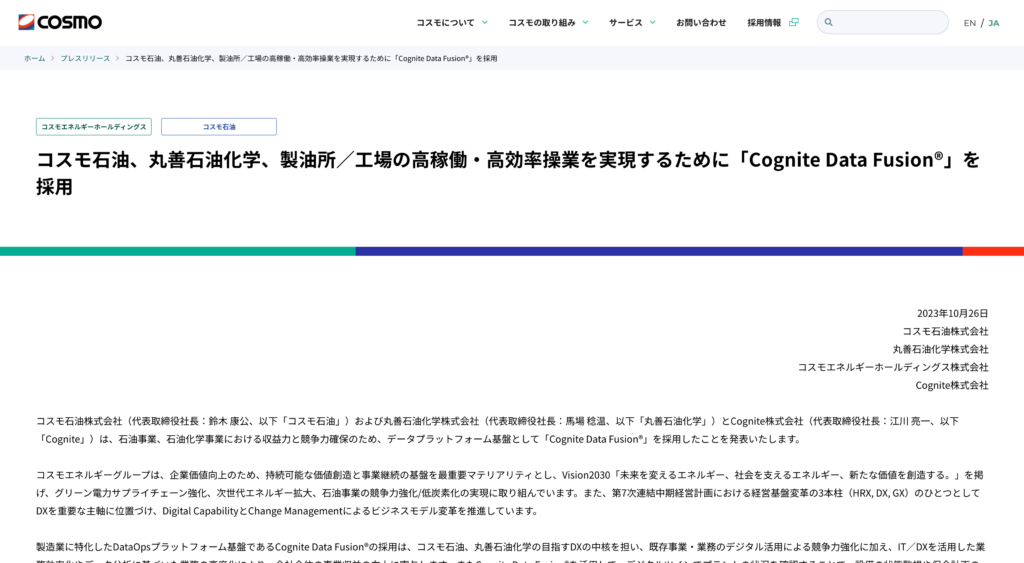The width and height of the screenshot is (1024, 563).
Task: Click the external link icon beside 採用情報
Action: pyautogui.click(x=793, y=22)
